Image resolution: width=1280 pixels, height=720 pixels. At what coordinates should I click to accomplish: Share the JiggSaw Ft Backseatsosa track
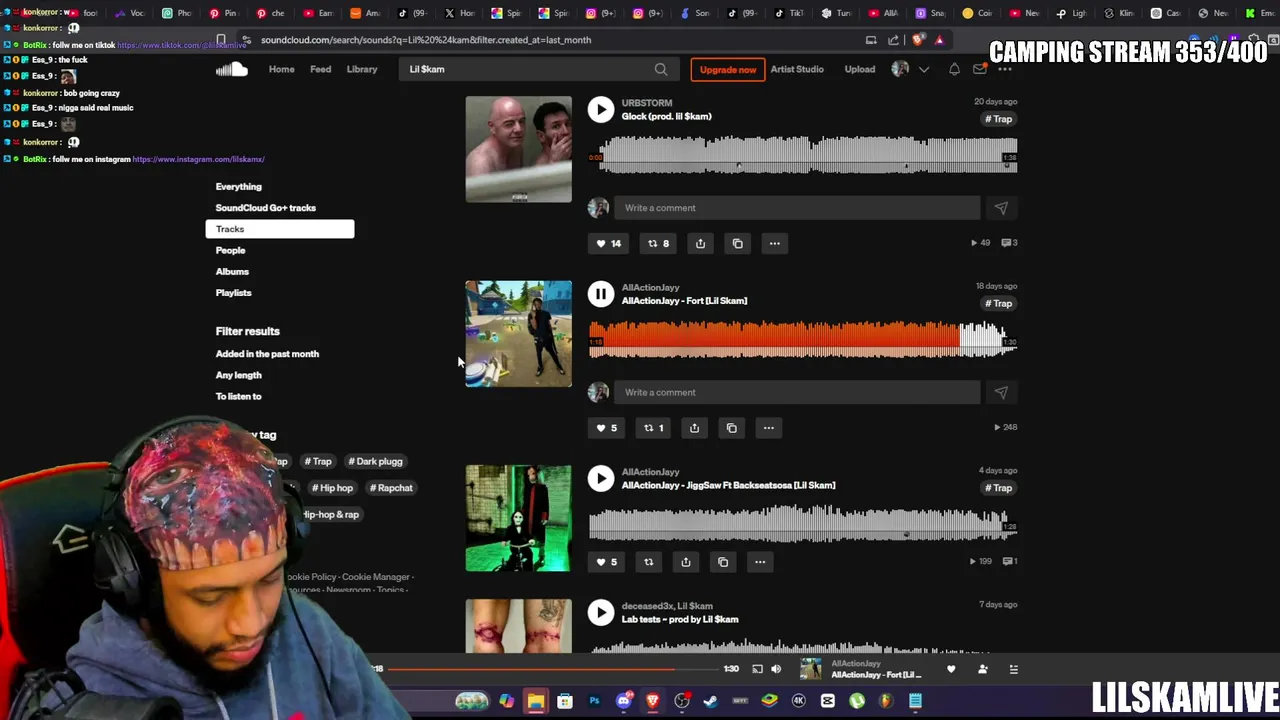click(x=685, y=562)
